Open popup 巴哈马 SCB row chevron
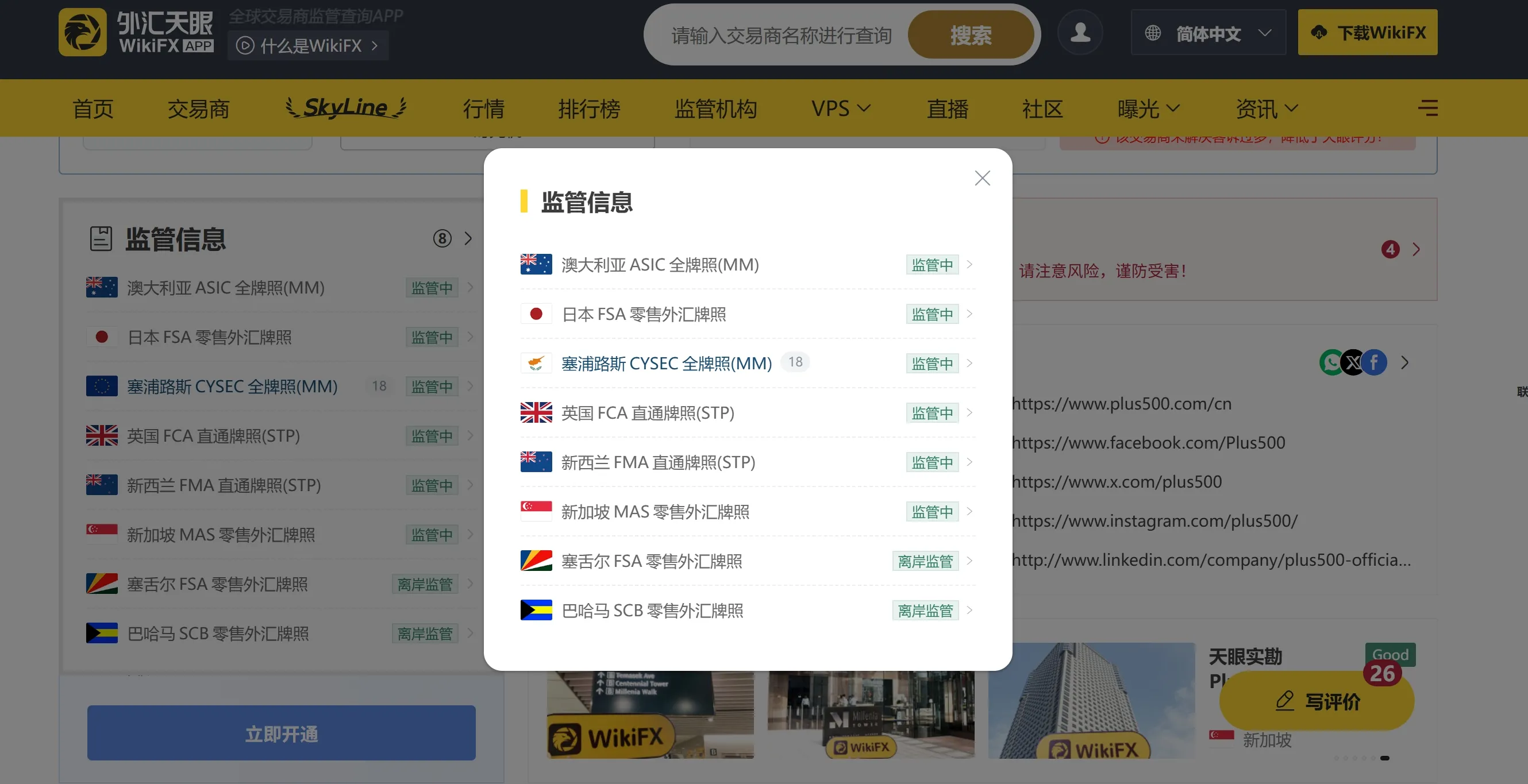Image resolution: width=1528 pixels, height=784 pixels. (x=970, y=610)
